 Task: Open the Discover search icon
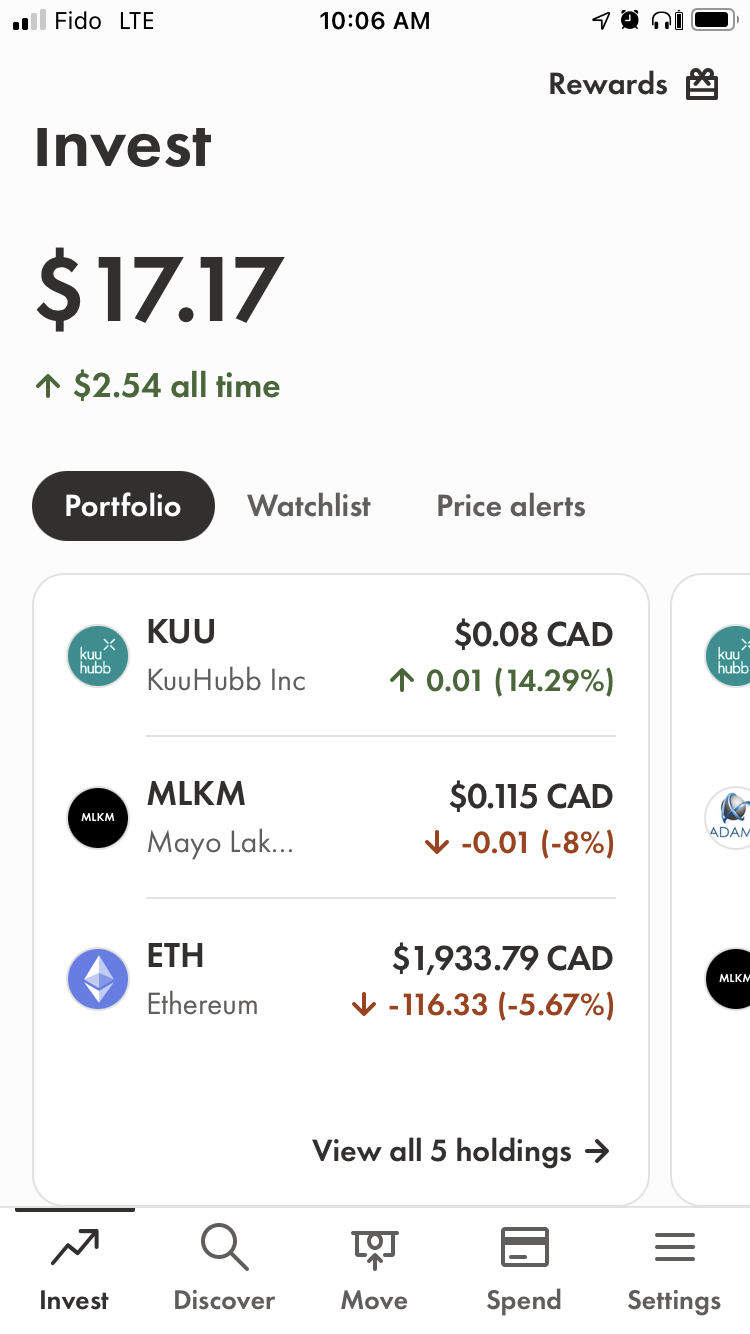[x=224, y=1248]
